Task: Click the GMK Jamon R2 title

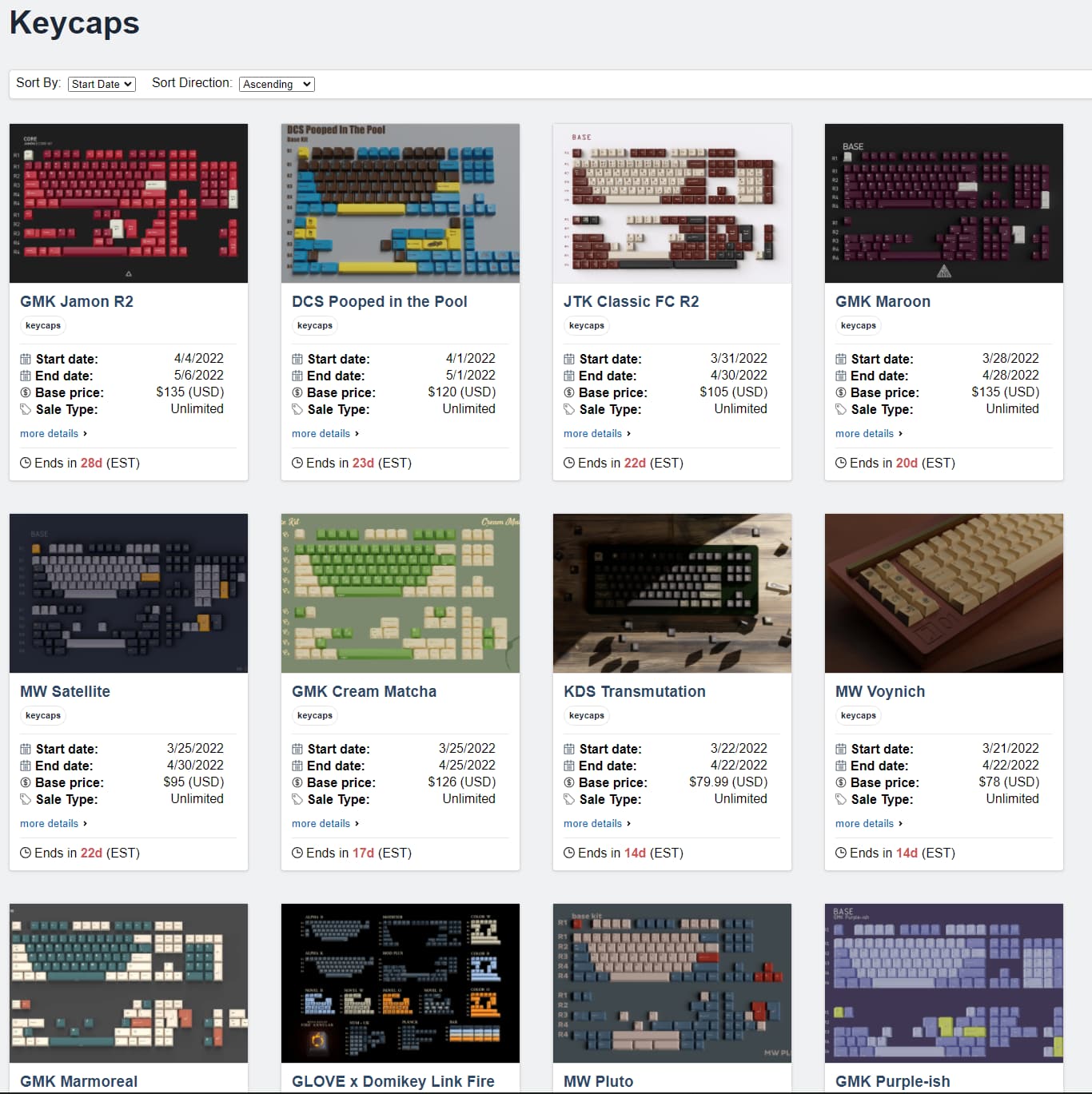Action: pyautogui.click(x=77, y=301)
